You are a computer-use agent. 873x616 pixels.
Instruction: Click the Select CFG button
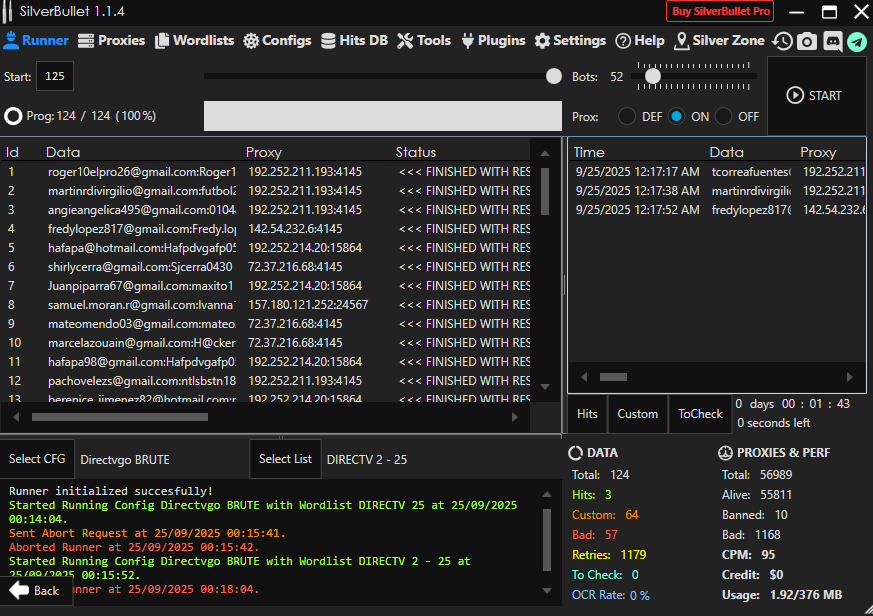(37, 459)
